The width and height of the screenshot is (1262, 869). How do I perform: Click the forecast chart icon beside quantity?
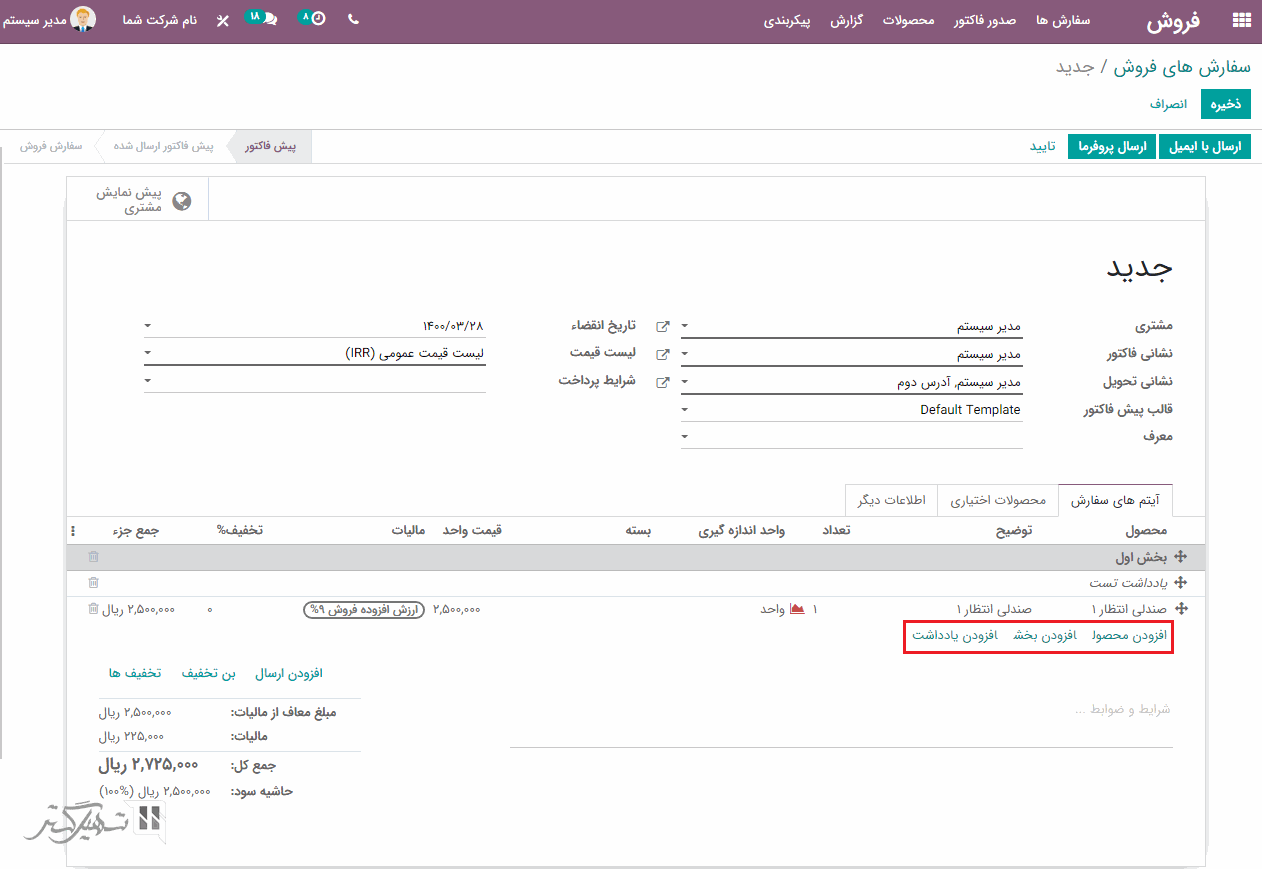tap(797, 609)
